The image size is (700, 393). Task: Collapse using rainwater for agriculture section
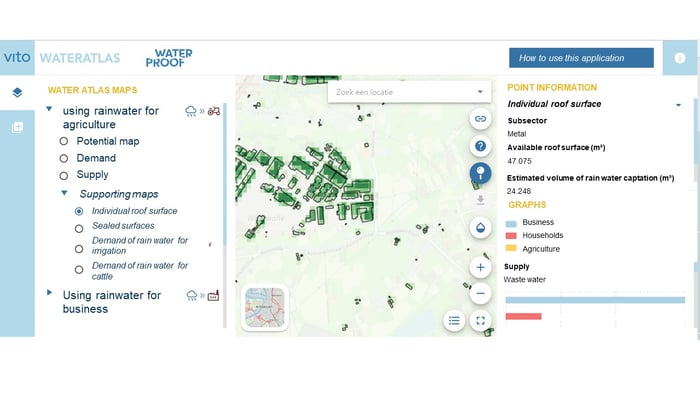click(49, 109)
